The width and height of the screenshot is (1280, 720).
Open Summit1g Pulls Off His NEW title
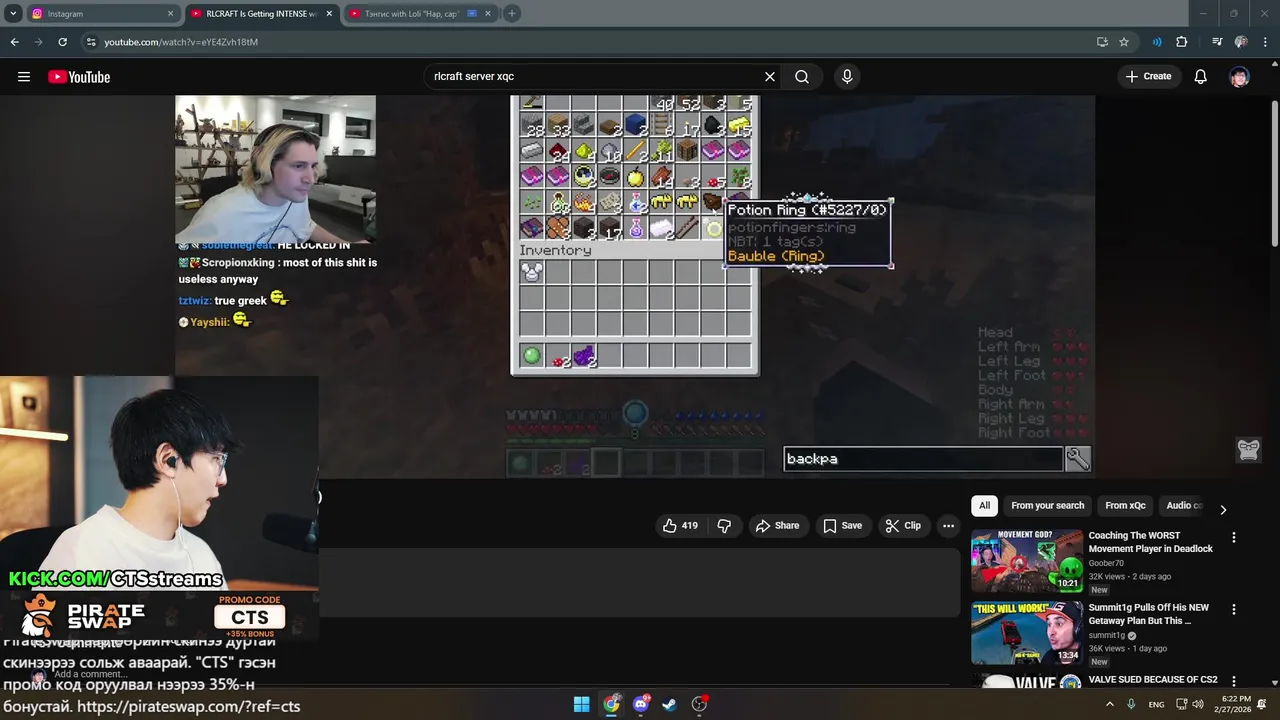pyautogui.click(x=1148, y=614)
